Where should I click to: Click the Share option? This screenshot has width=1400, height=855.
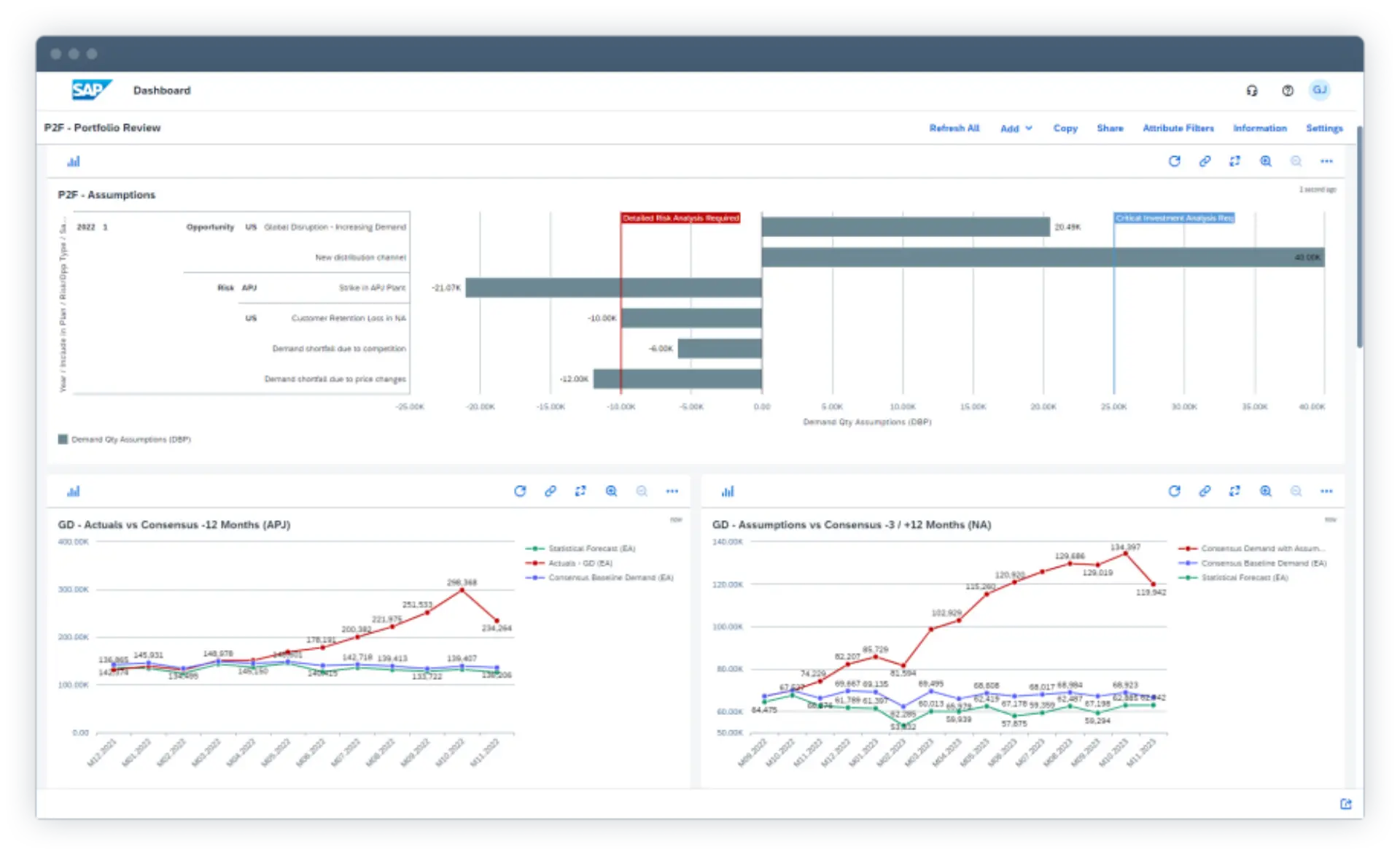[x=1110, y=128]
